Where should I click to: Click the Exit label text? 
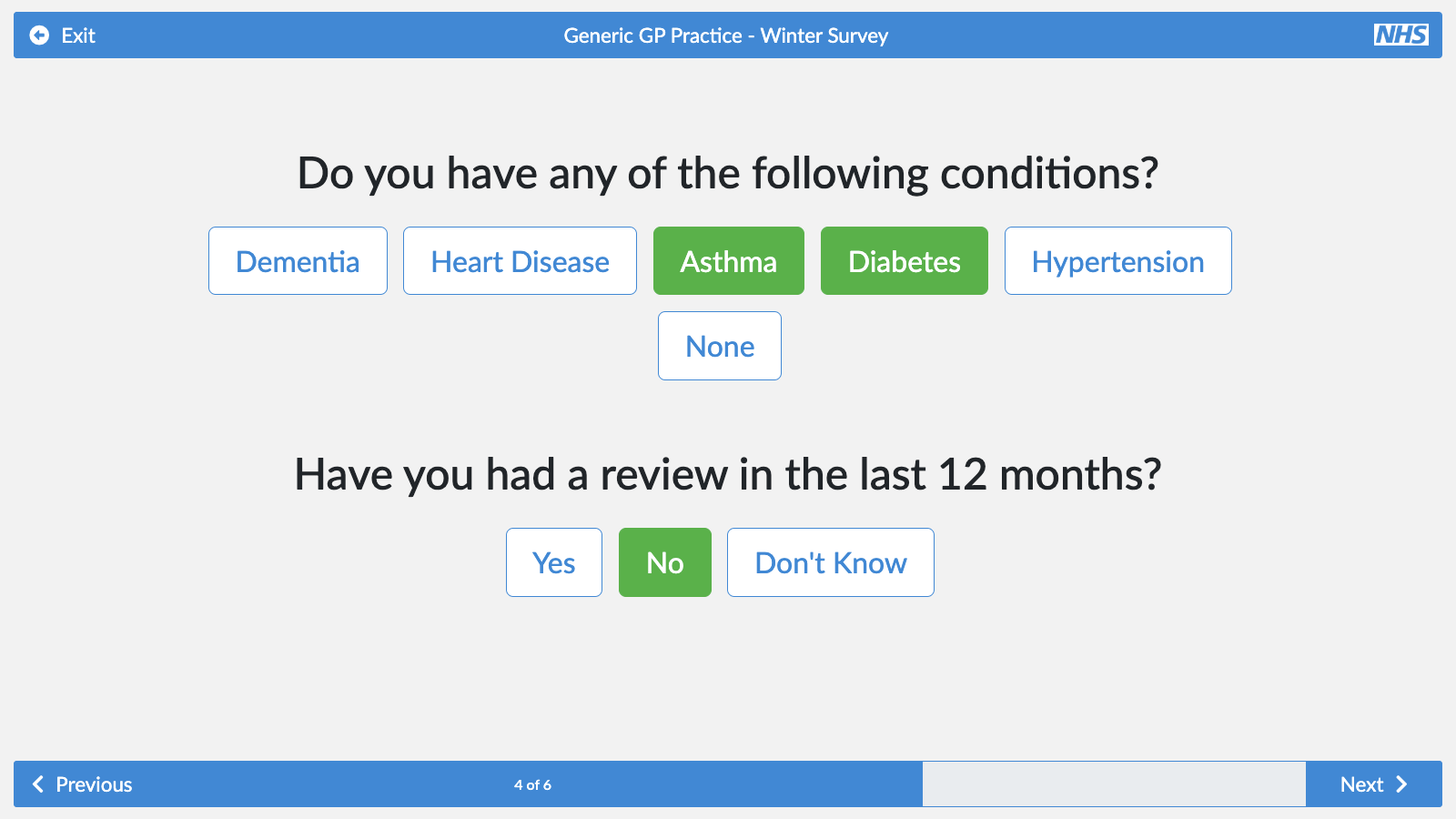coord(78,35)
